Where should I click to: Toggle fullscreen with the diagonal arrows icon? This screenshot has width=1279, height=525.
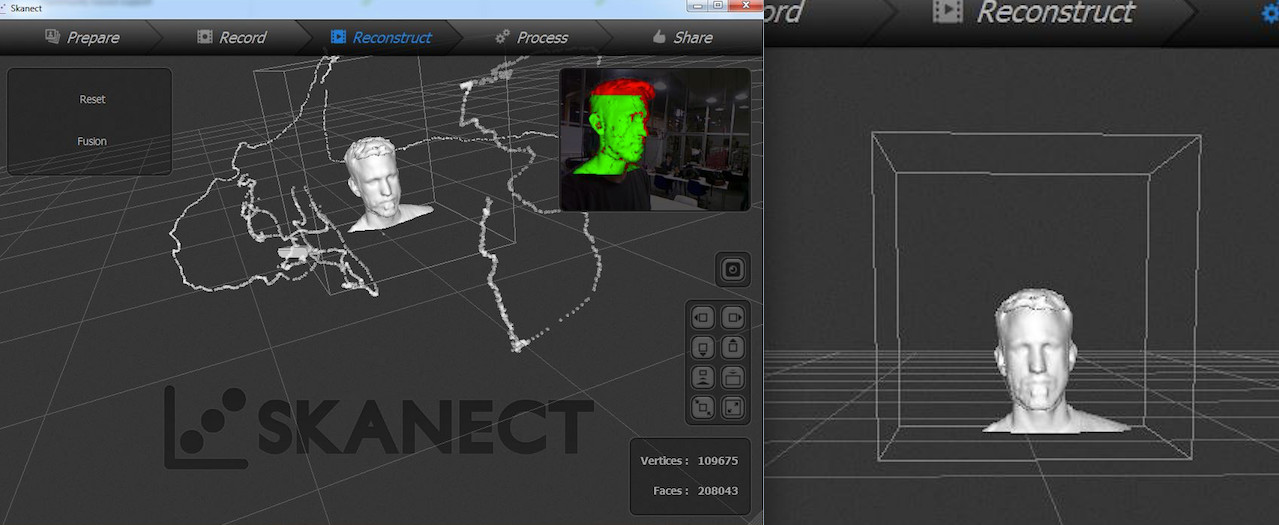point(733,407)
